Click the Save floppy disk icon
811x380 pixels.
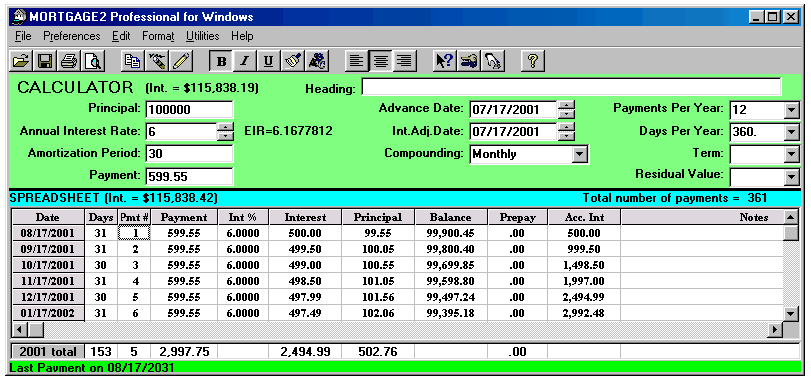(46, 62)
